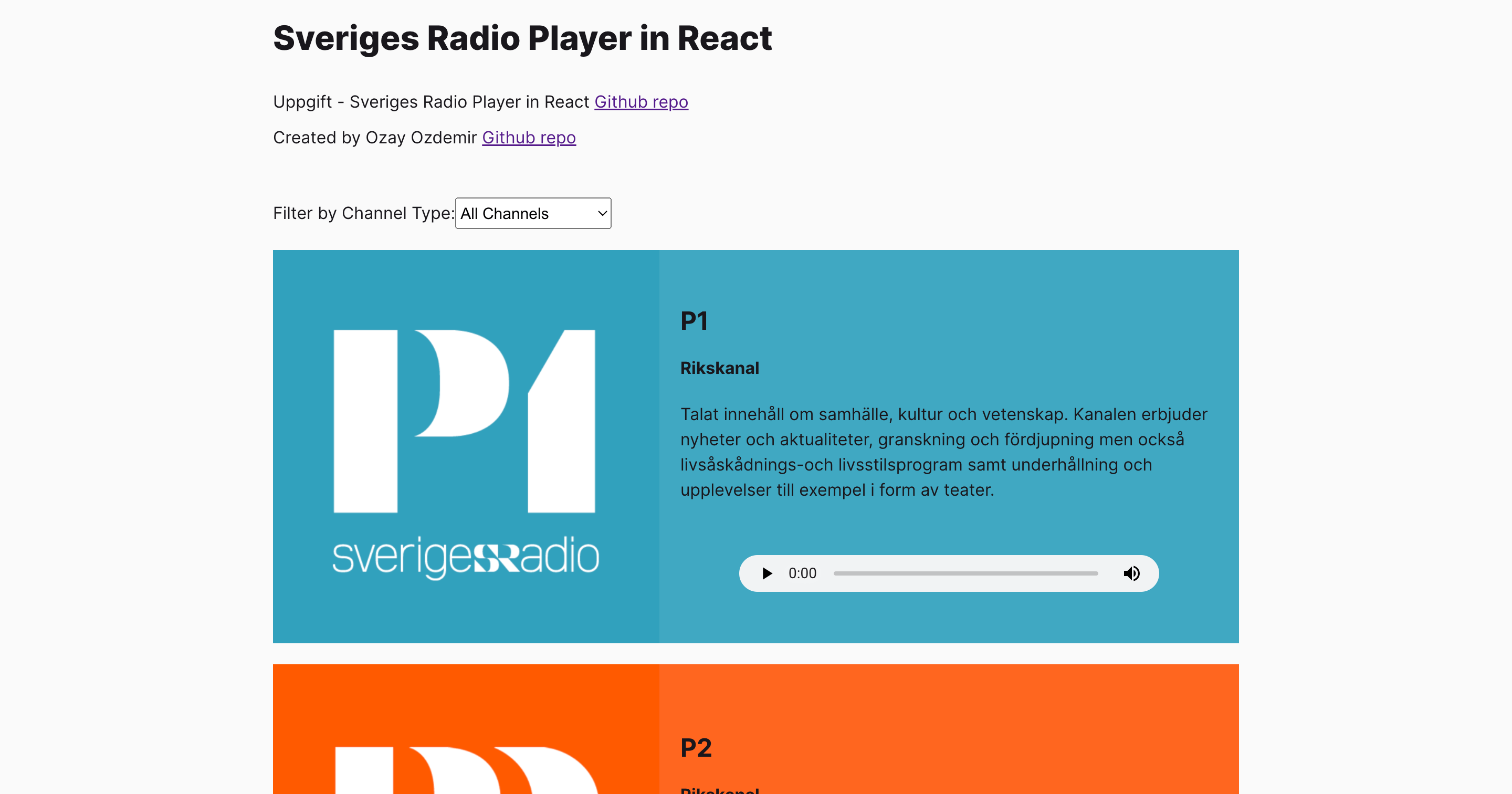Click the P2 channel heading
This screenshot has height=794, width=1512.
point(696,748)
